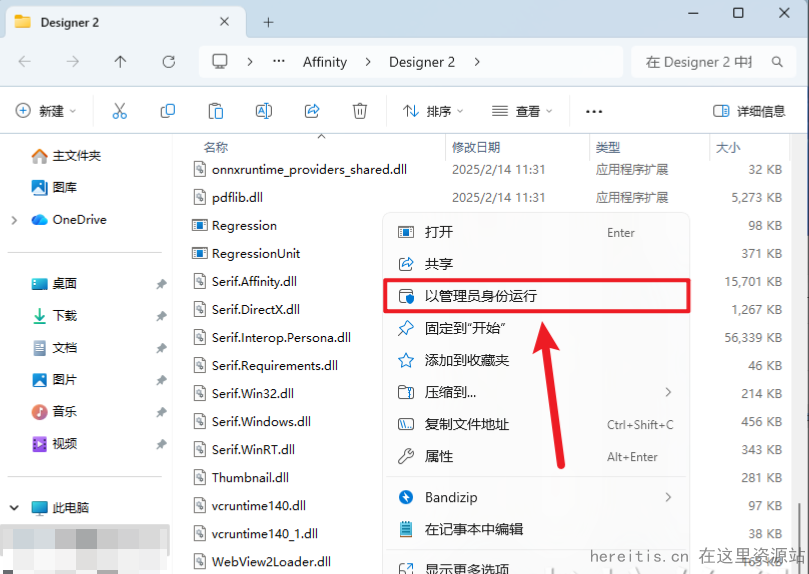Screen dimensions: 809x574
Task: Unpin 桌面 using its pin icon
Action: point(161,284)
